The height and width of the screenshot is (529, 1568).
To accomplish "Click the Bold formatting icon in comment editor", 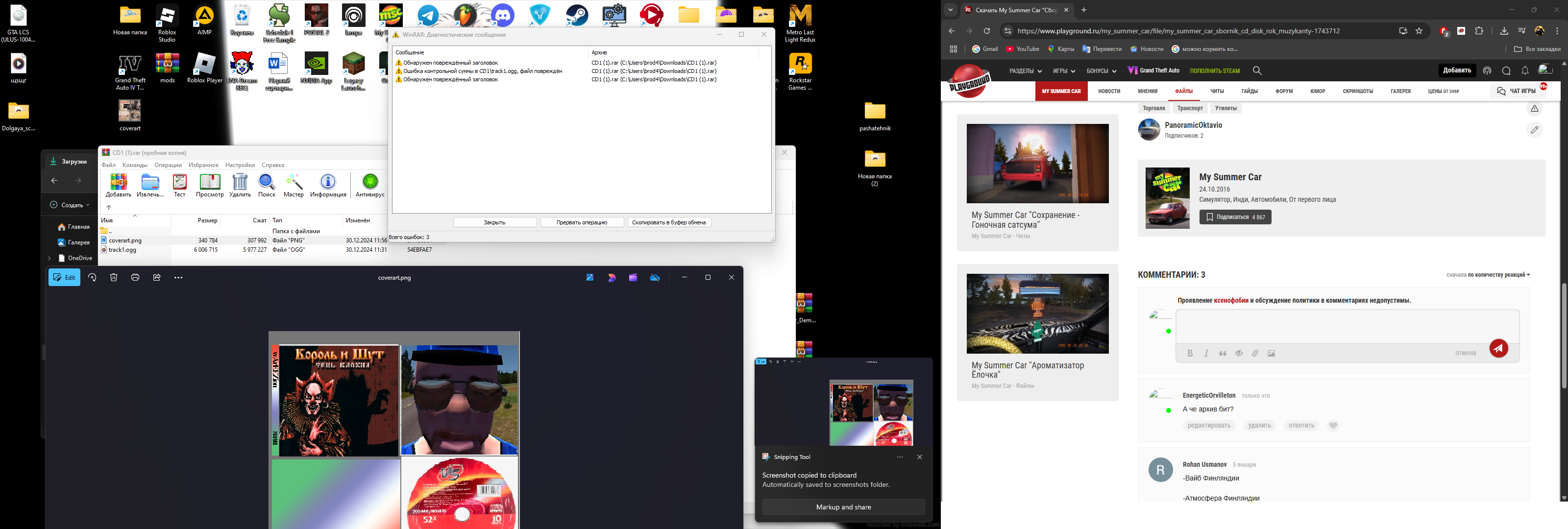I will (x=1190, y=353).
